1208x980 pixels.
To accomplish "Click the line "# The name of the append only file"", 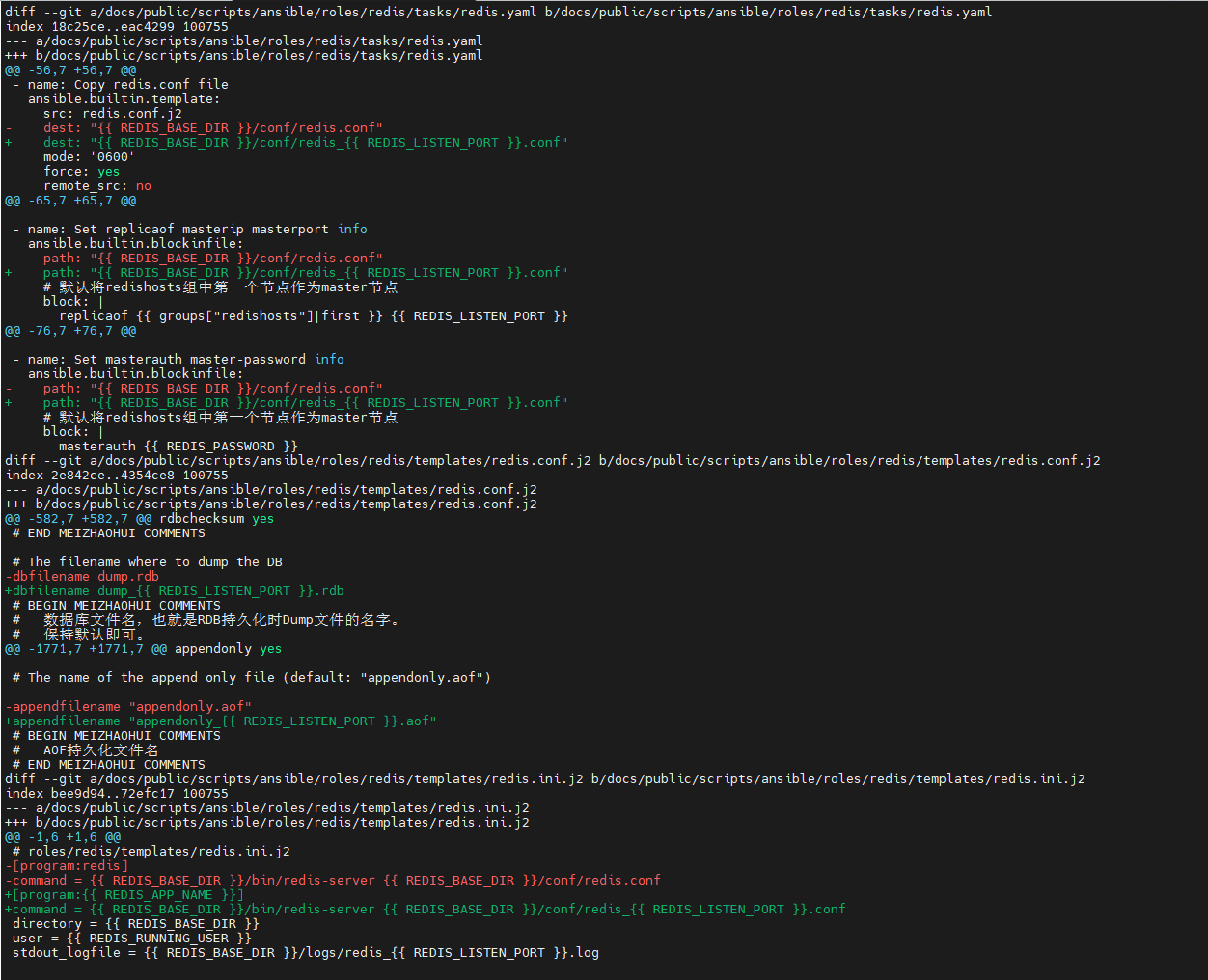I will coord(252,677).
